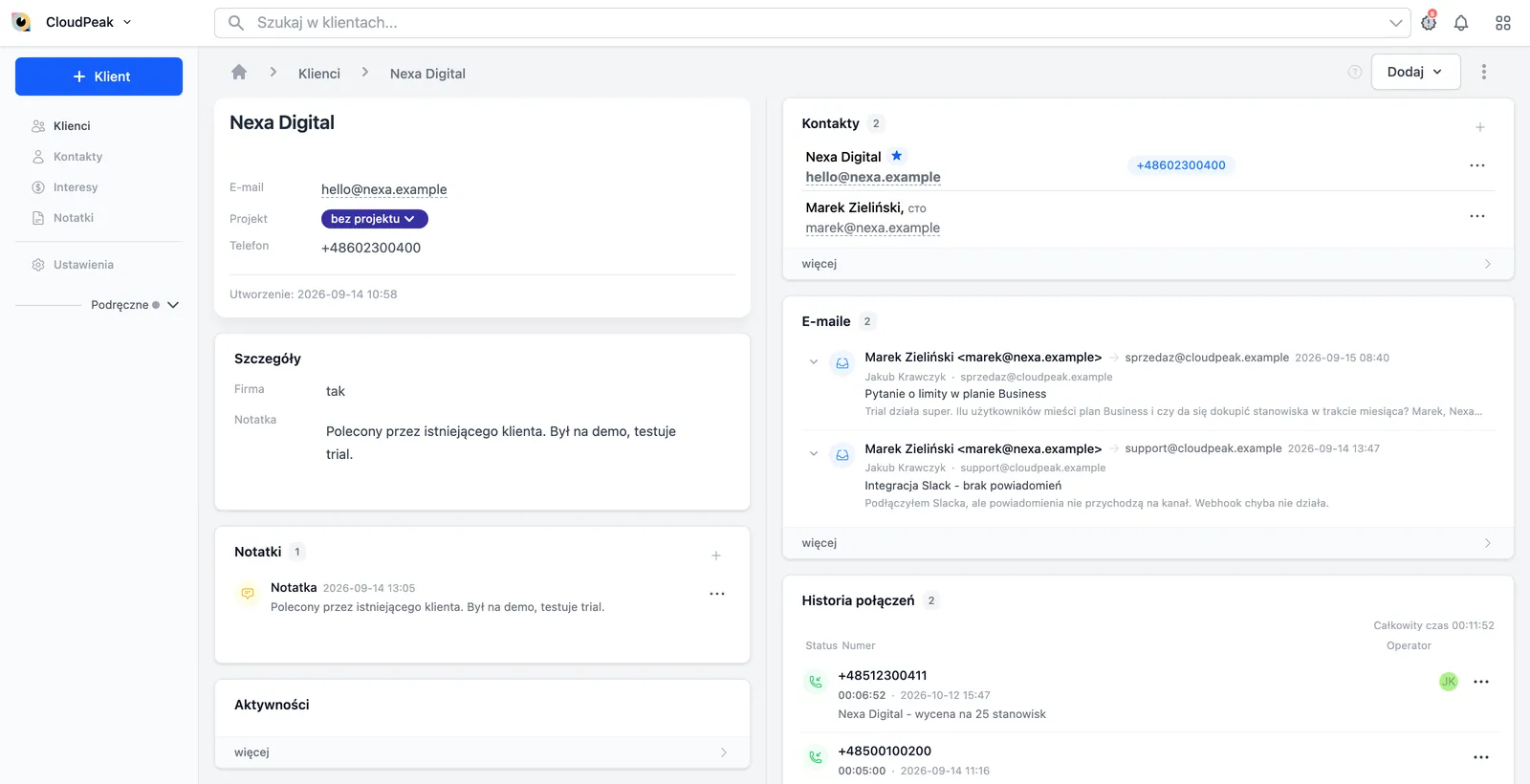1530x784 pixels.
Task: Open options for Nexa Digital contact row
Action: pos(1477,165)
